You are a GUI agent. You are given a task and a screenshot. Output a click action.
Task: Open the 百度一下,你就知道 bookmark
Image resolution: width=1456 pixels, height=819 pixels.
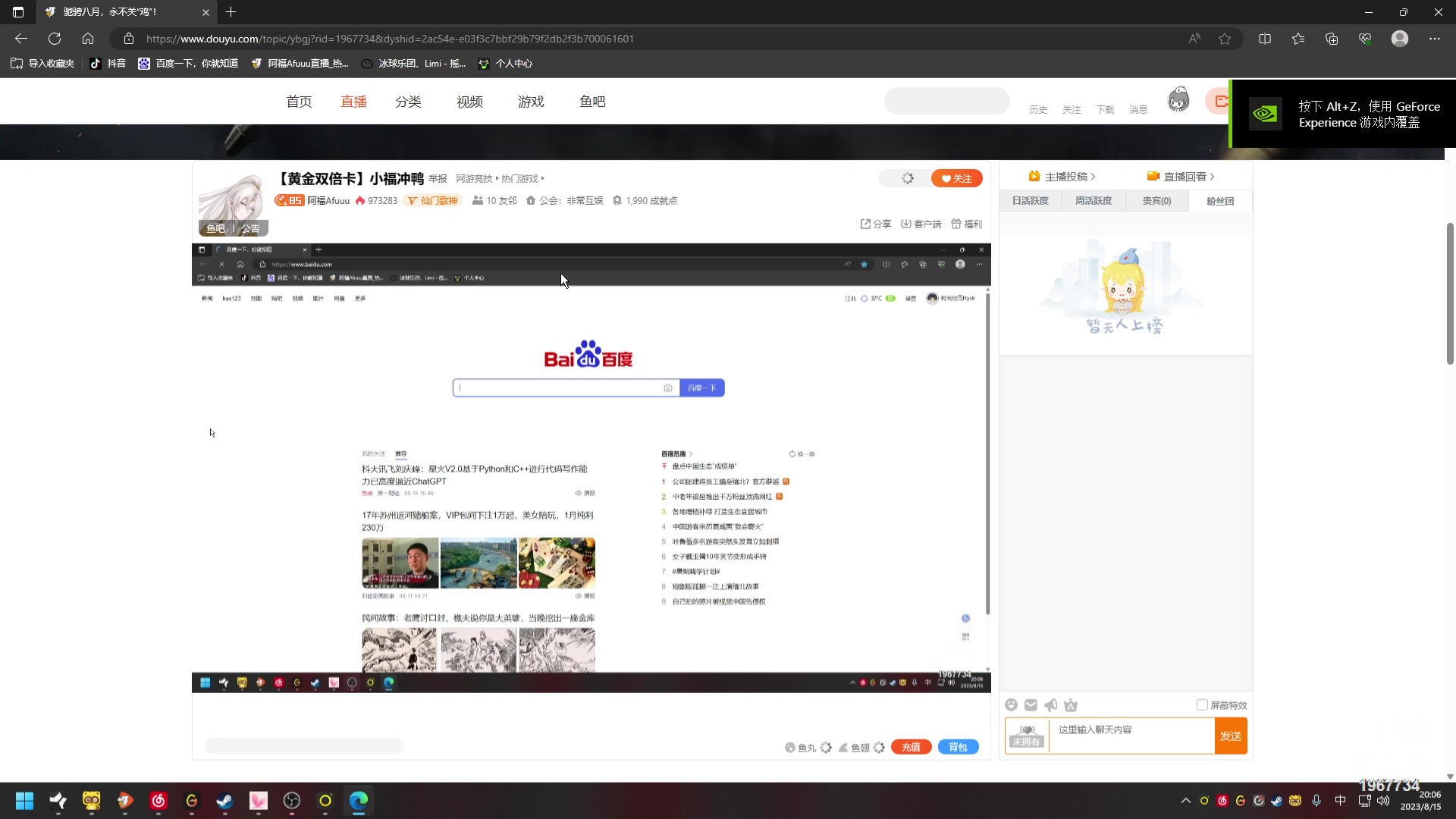(x=188, y=64)
